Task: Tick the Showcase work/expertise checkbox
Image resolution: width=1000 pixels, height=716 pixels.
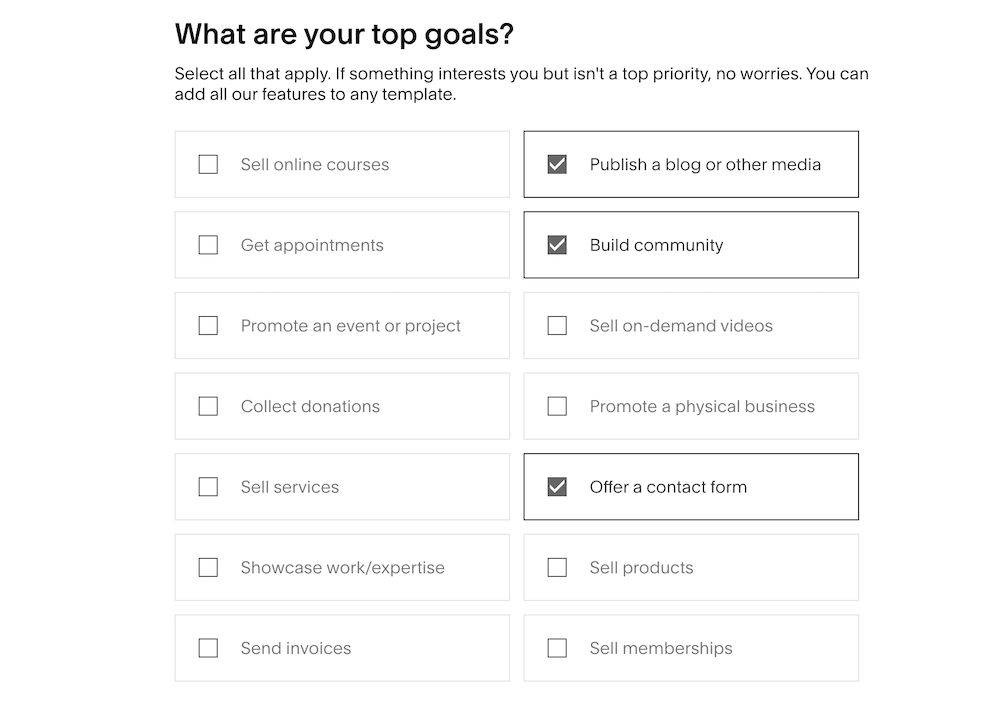Action: 208,568
